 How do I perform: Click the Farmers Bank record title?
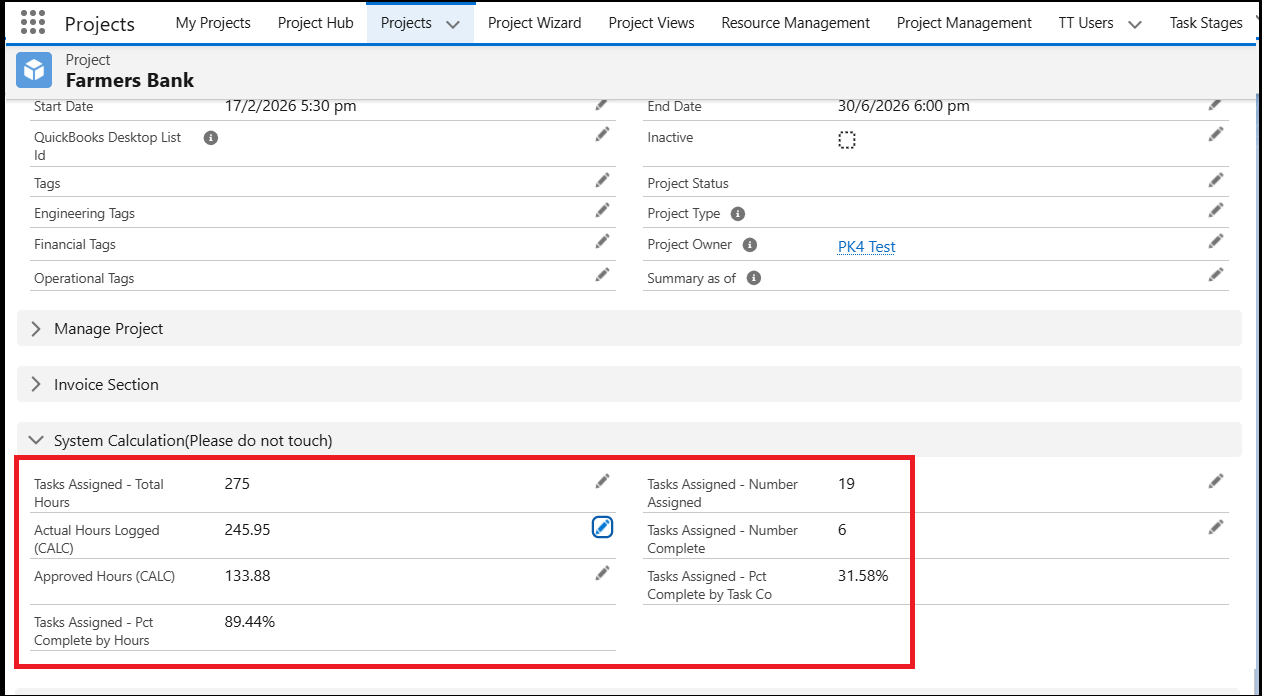pos(130,80)
